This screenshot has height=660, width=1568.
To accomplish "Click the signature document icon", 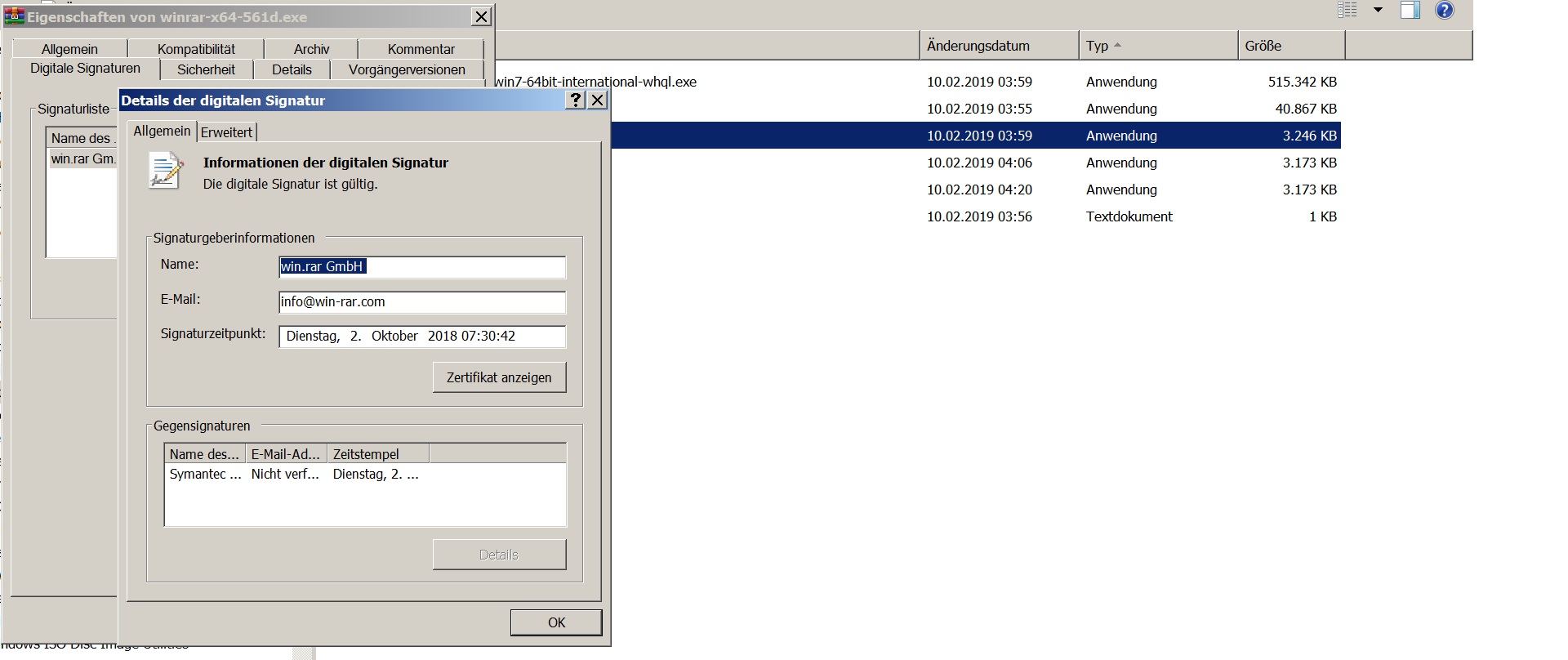I will pos(165,172).
